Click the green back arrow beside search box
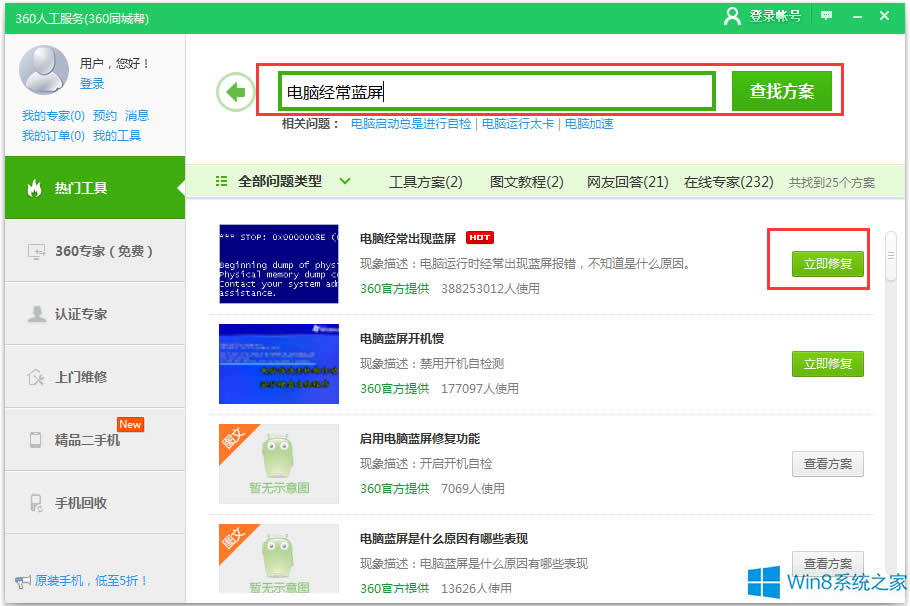910x606 pixels. [x=235, y=91]
